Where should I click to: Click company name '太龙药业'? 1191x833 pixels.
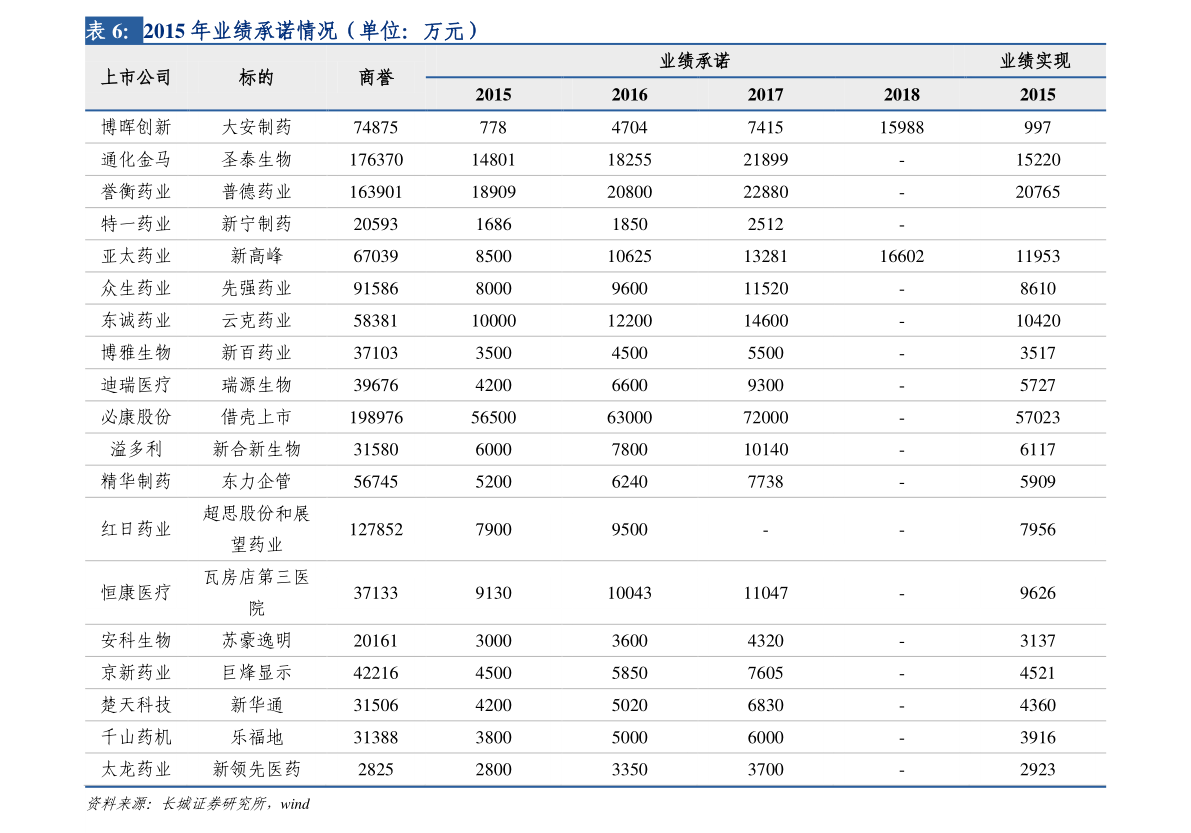pyautogui.click(x=136, y=769)
